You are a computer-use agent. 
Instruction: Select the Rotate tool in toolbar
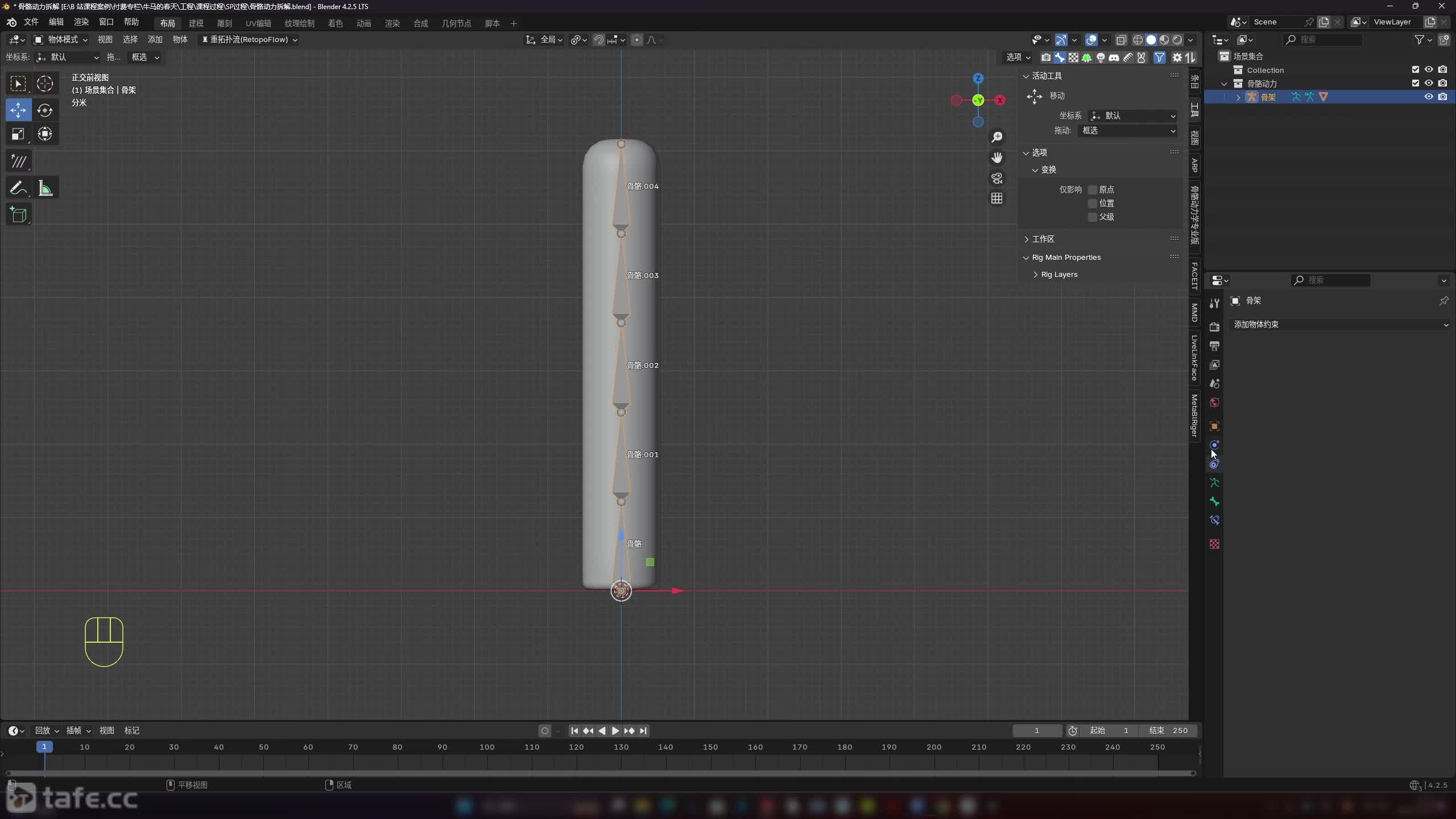click(45, 110)
